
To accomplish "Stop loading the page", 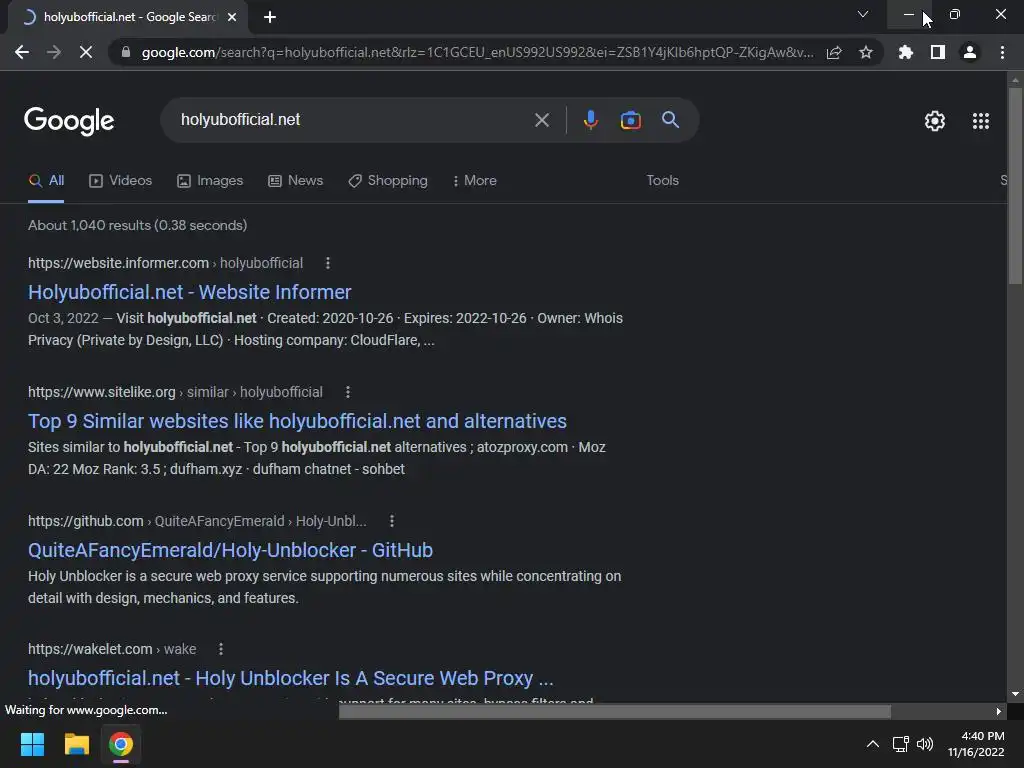I will [x=86, y=52].
